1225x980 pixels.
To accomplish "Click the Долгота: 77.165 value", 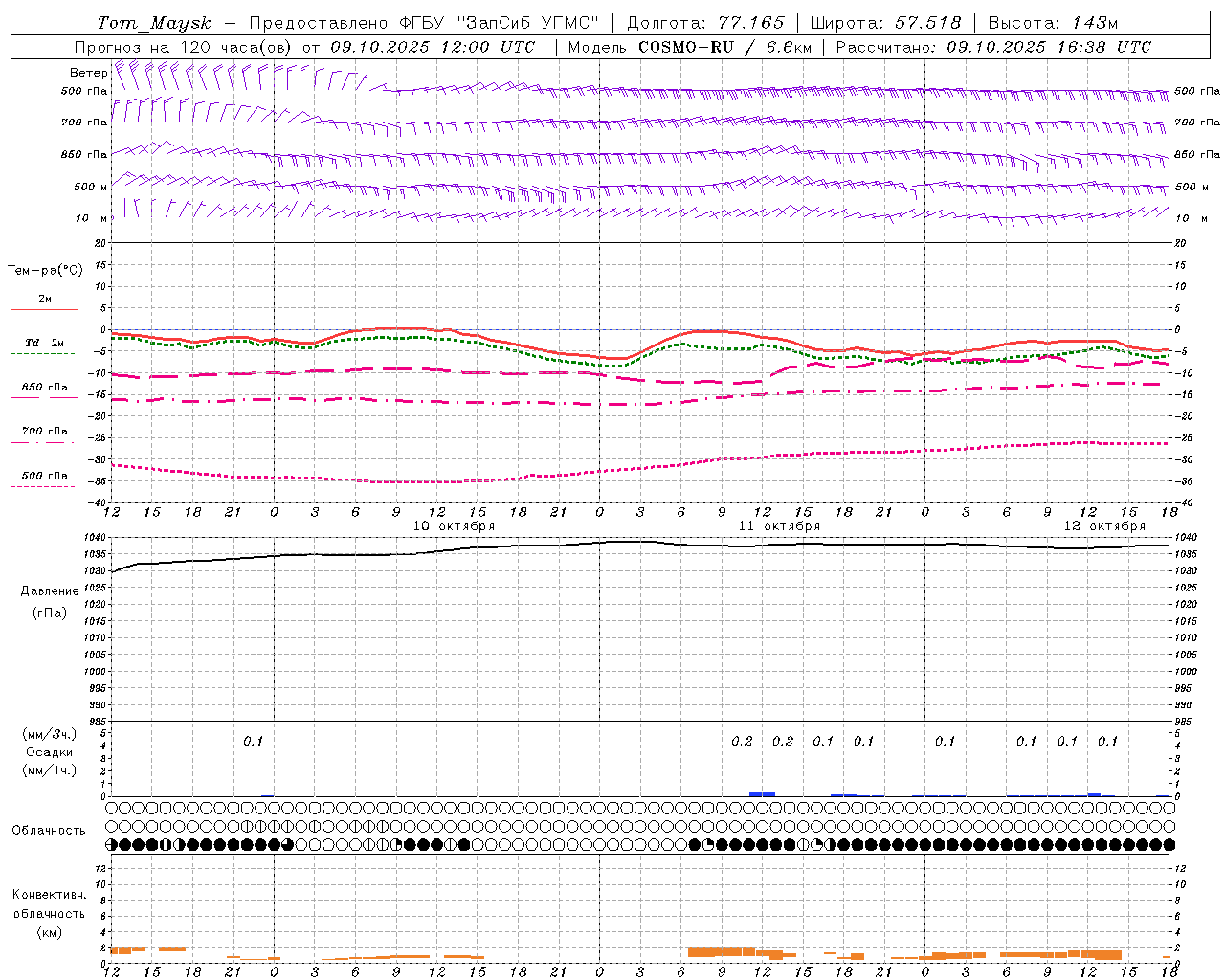I will coord(705,23).
